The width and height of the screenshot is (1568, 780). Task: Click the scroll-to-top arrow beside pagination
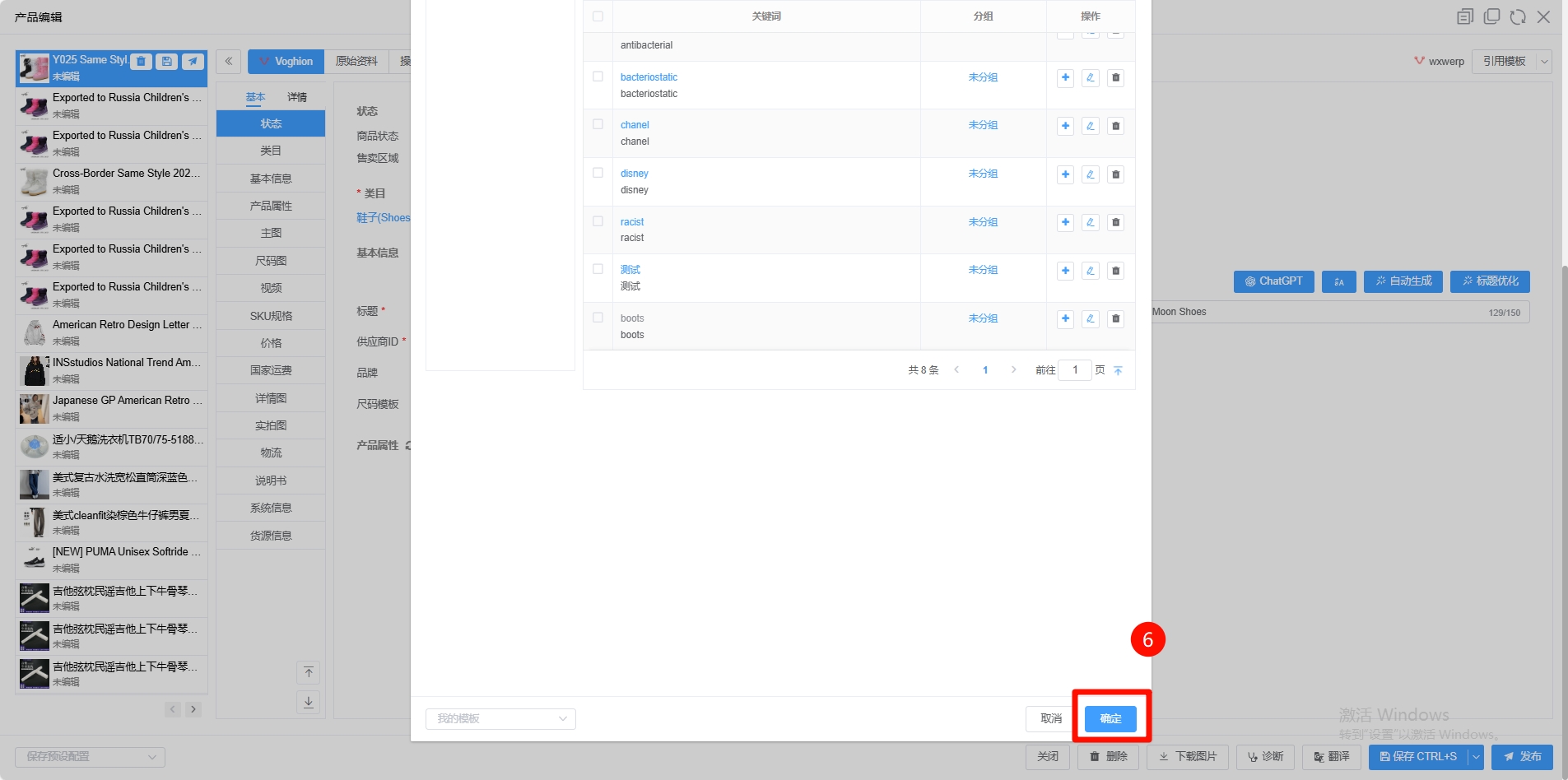[x=1118, y=370]
